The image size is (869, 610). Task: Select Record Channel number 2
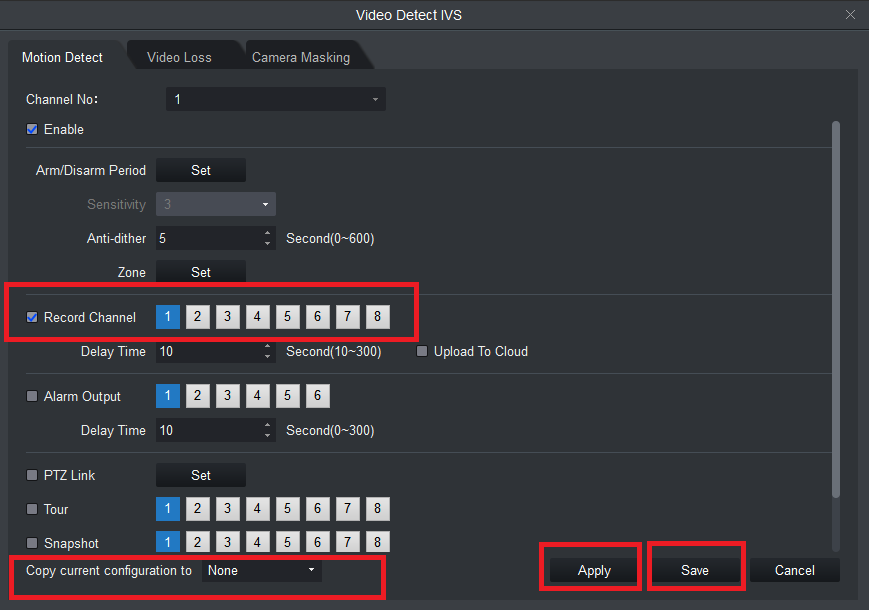click(x=198, y=317)
